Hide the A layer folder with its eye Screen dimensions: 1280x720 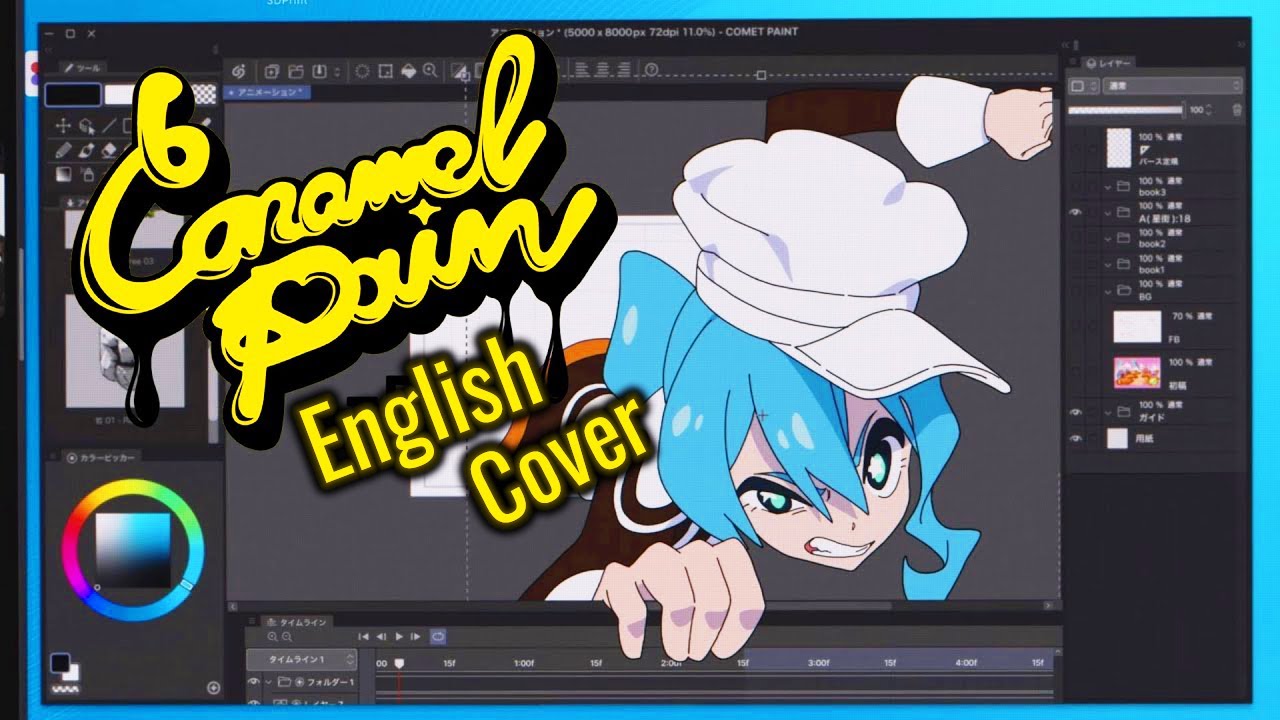point(1077,212)
